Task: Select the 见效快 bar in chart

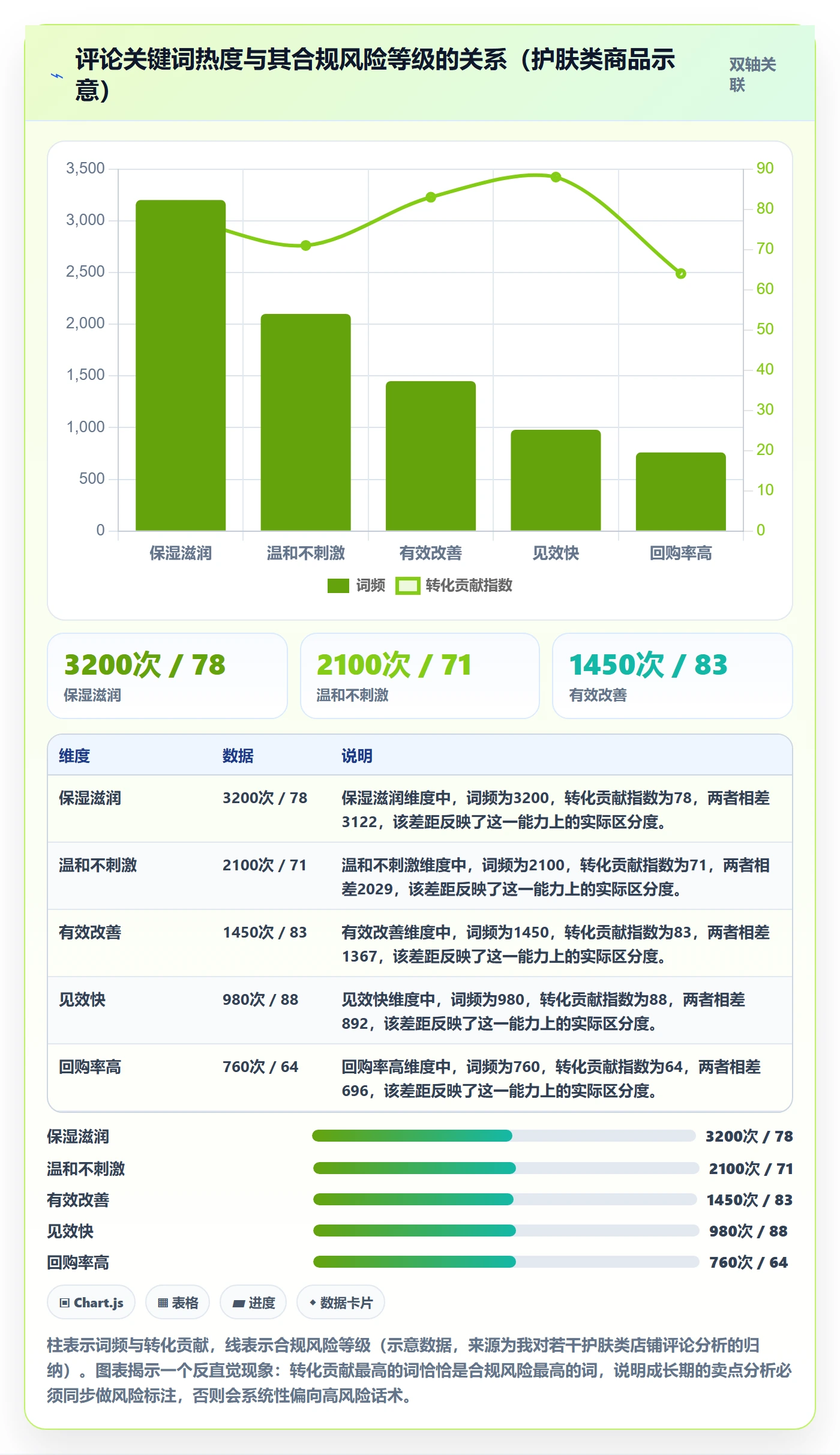Action: click(556, 480)
